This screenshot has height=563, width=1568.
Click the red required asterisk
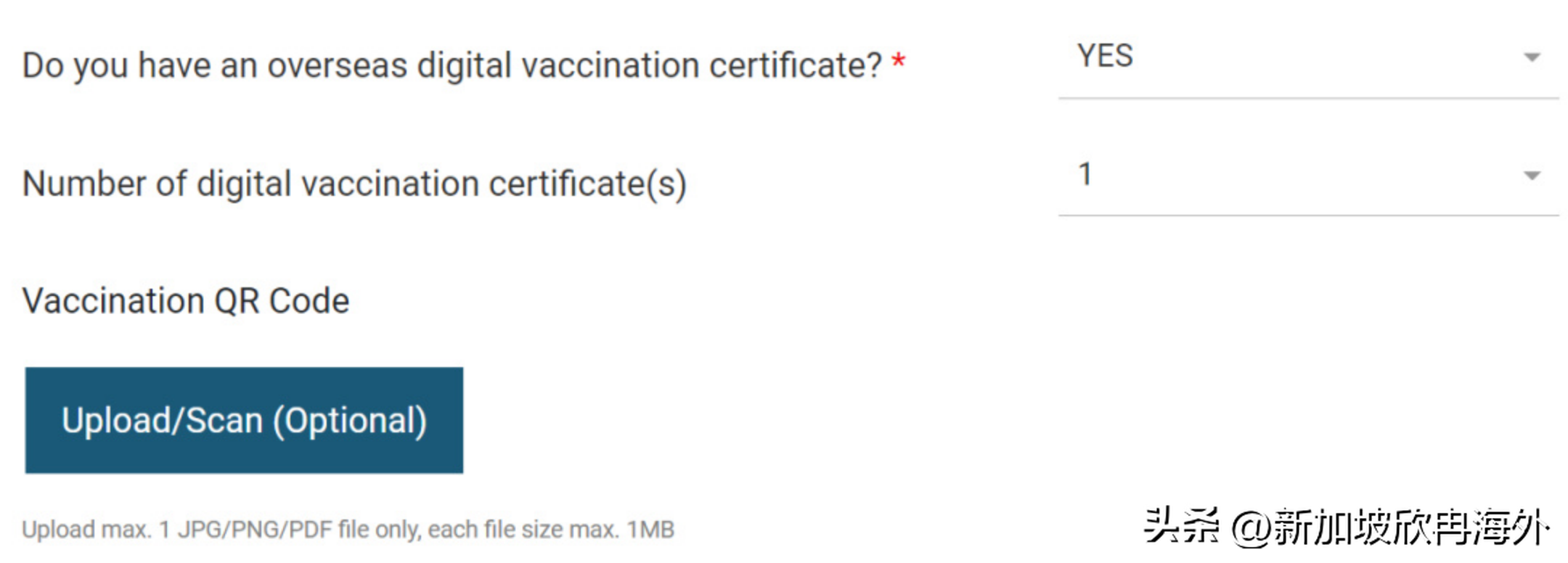tap(899, 61)
